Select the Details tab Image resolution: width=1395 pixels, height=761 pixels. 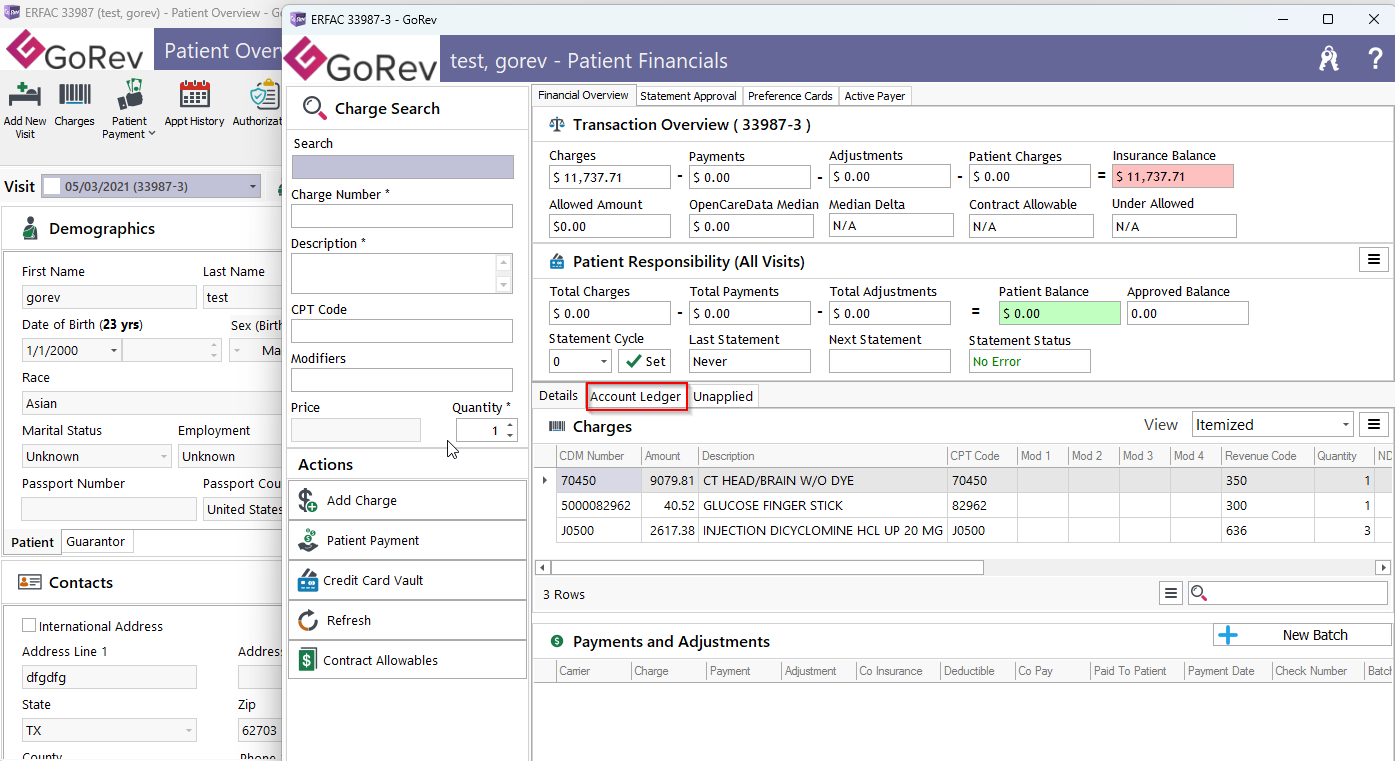pos(559,395)
